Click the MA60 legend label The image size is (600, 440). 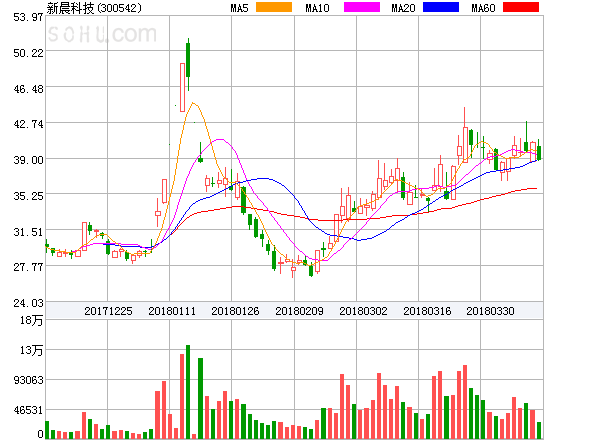click(483, 8)
